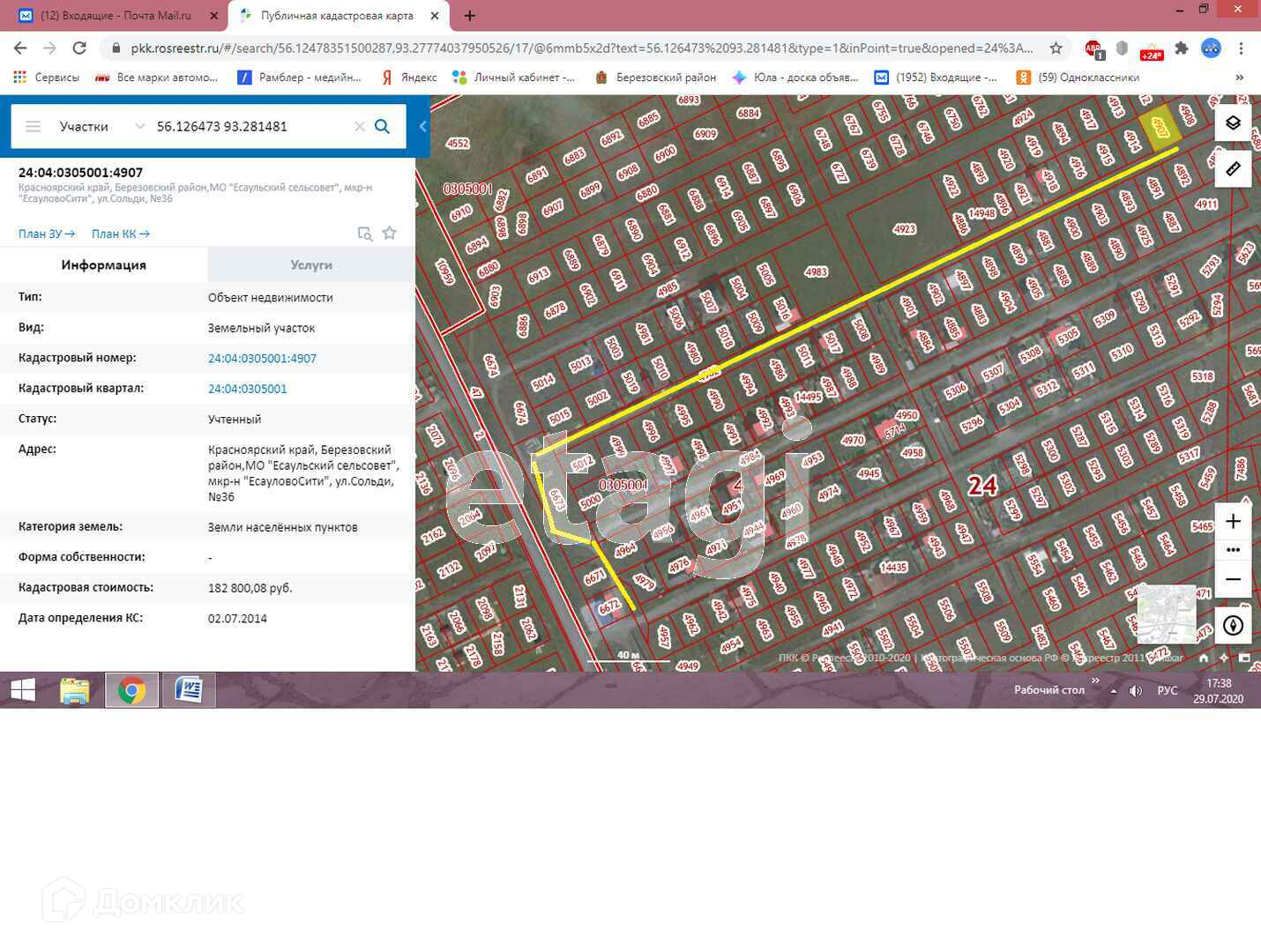Go back to the previous page
Viewport: 1261px width, 952px height.
(x=20, y=48)
